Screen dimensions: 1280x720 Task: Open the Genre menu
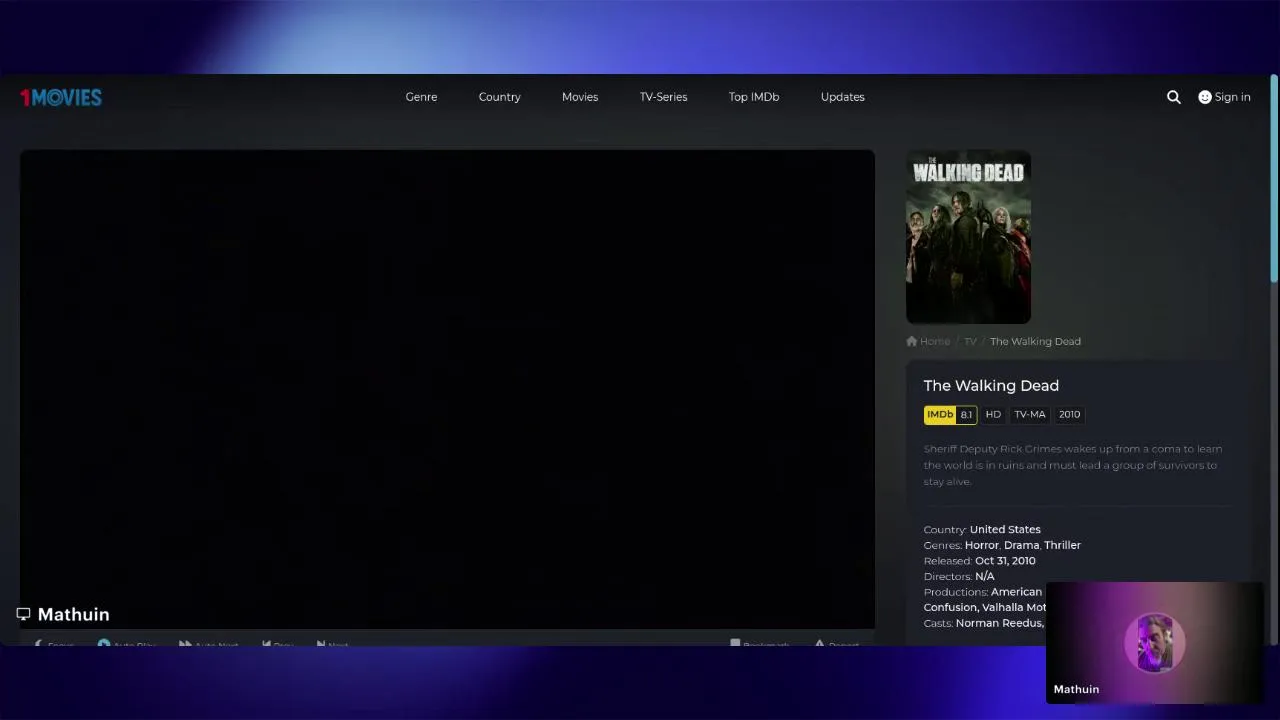[421, 97]
